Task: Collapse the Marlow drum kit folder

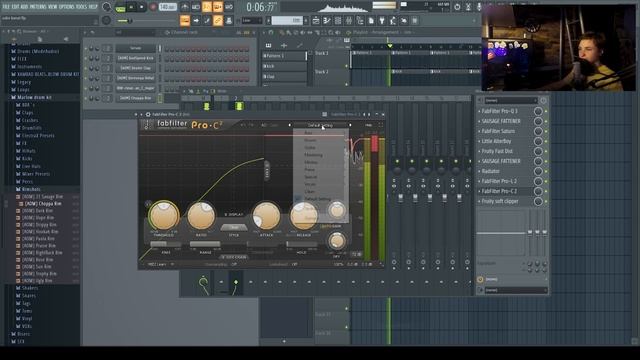Action: (34, 98)
